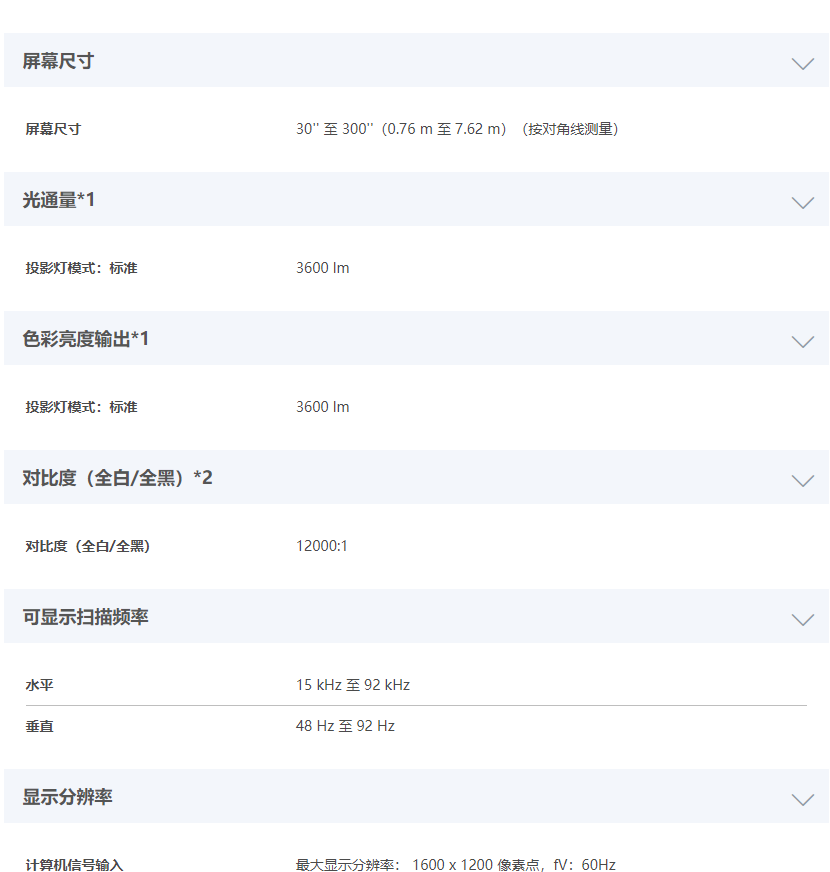Screen dimensions: 830x872
Task: Click the 可显示扫描频率 header title
Action: pos(86,617)
